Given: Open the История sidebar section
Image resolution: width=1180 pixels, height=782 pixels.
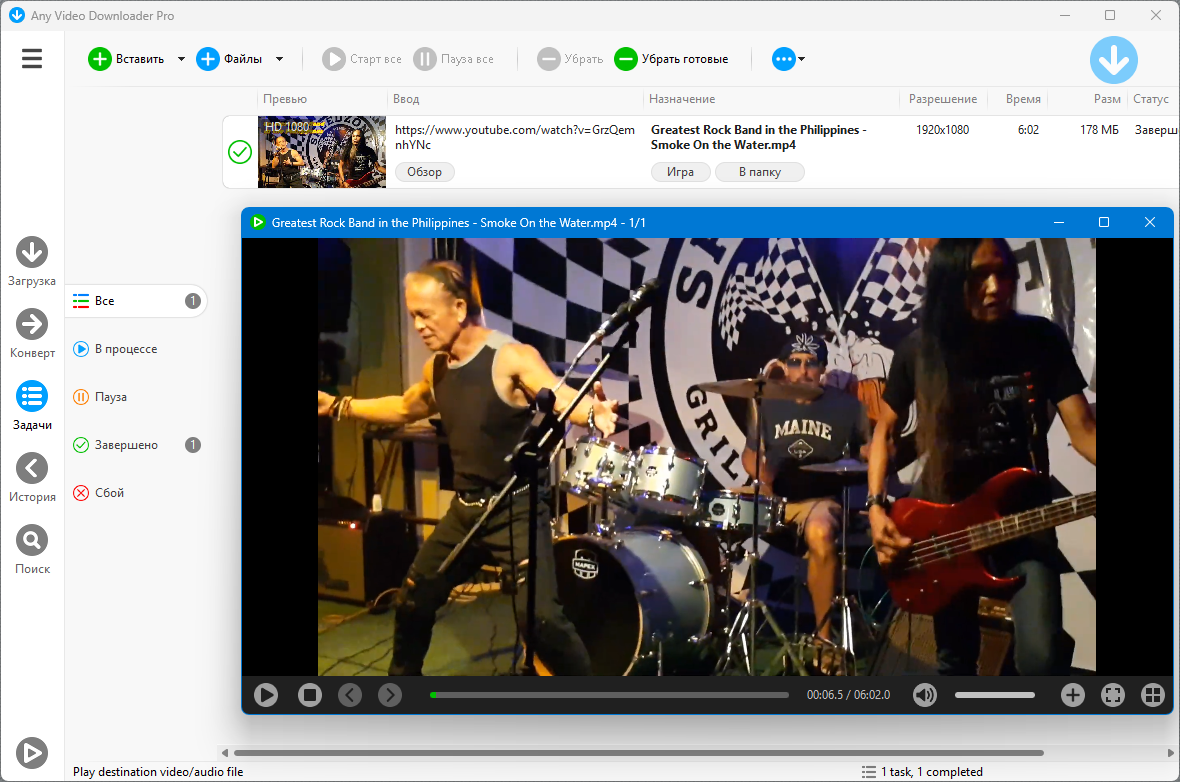Looking at the screenshot, I should coord(32,477).
